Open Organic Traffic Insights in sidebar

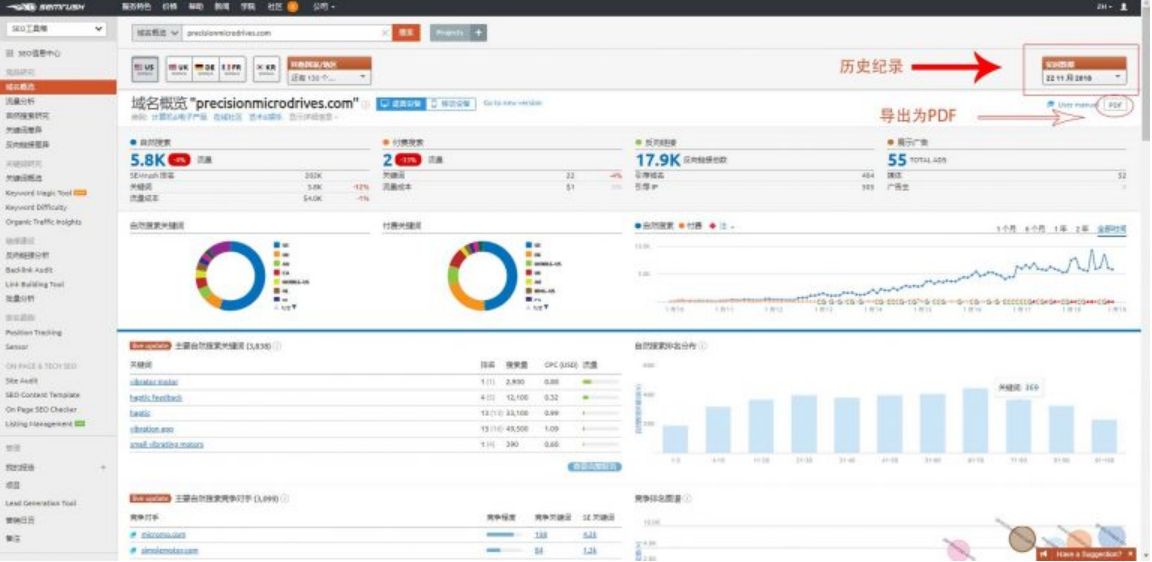43,222
